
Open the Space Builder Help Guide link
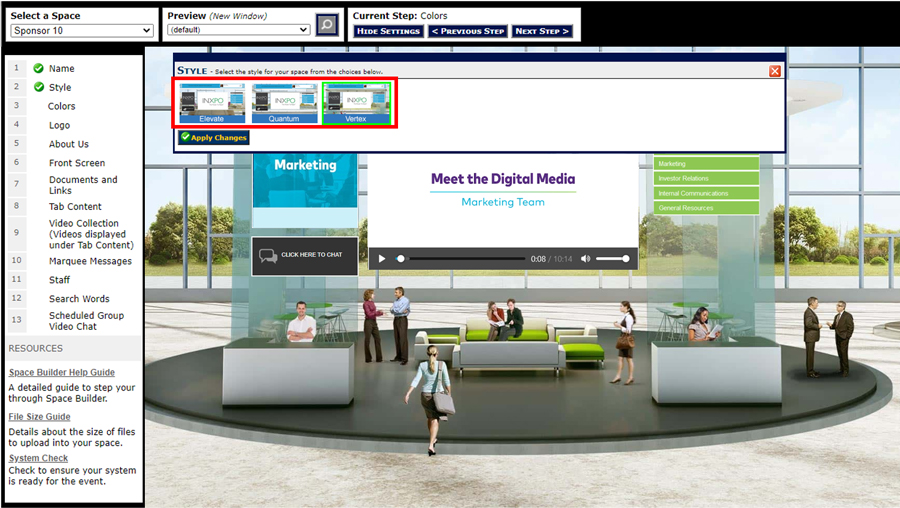[62, 373]
